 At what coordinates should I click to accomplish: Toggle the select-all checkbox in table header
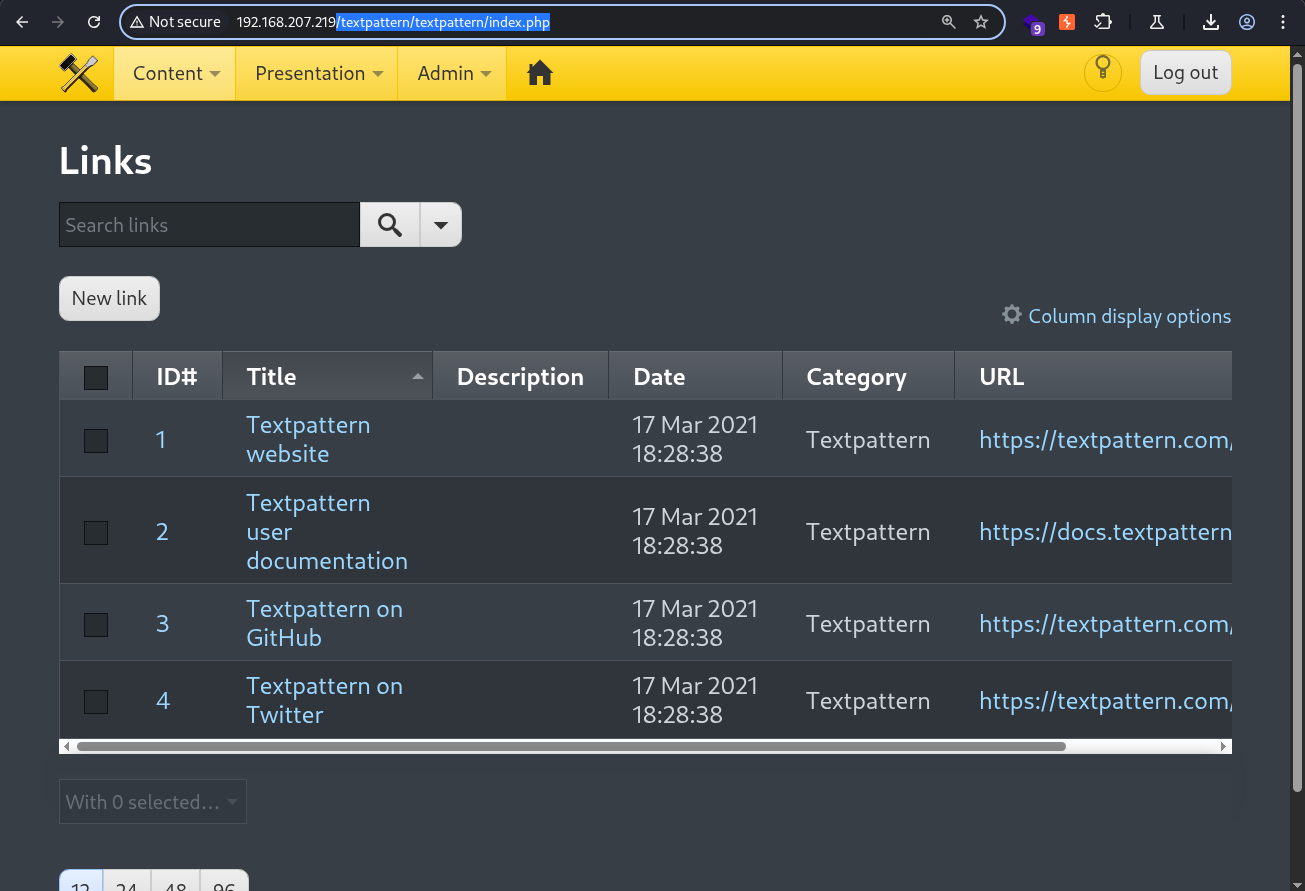click(x=96, y=377)
